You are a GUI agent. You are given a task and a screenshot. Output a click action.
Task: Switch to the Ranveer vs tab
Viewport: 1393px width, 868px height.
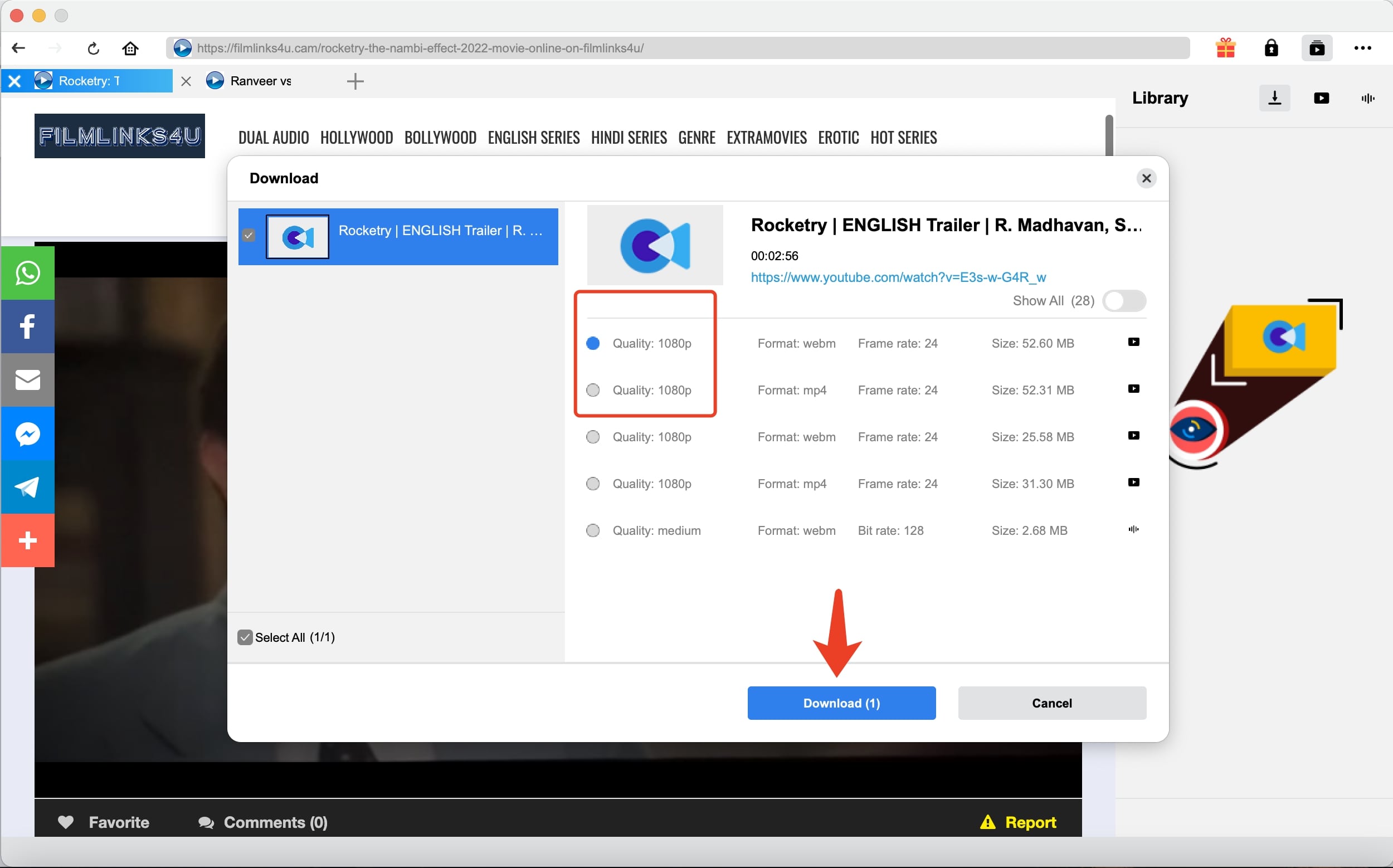(x=260, y=81)
